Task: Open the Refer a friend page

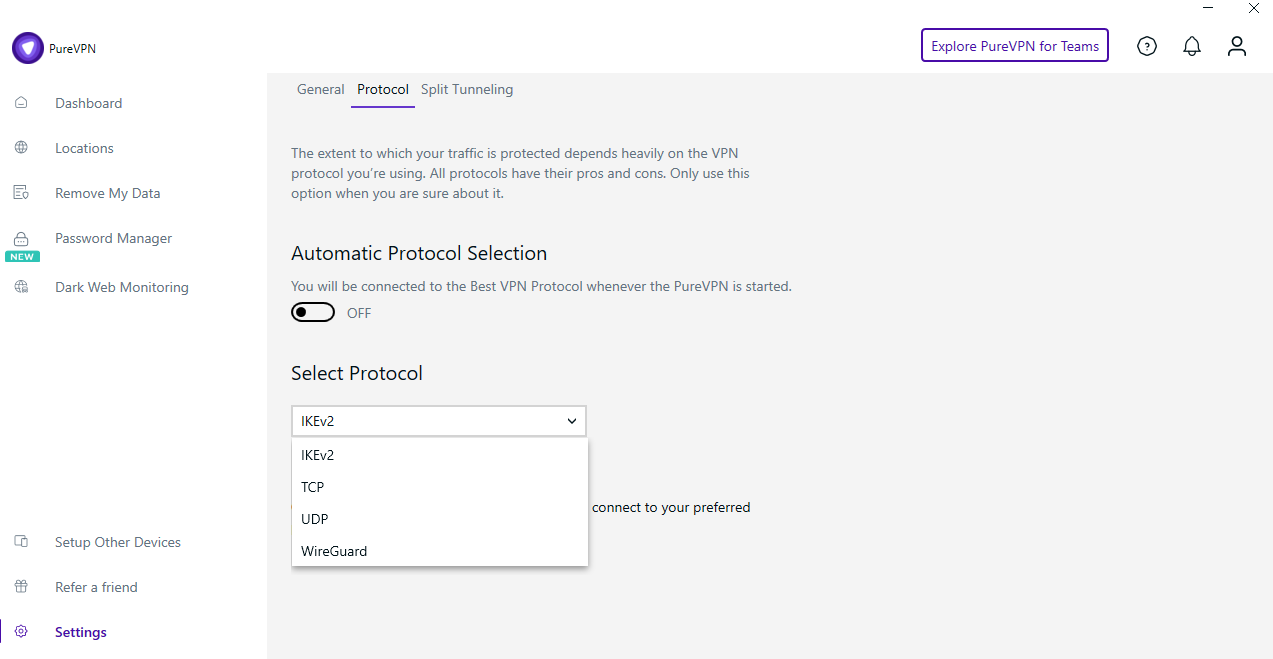Action: [x=96, y=586]
